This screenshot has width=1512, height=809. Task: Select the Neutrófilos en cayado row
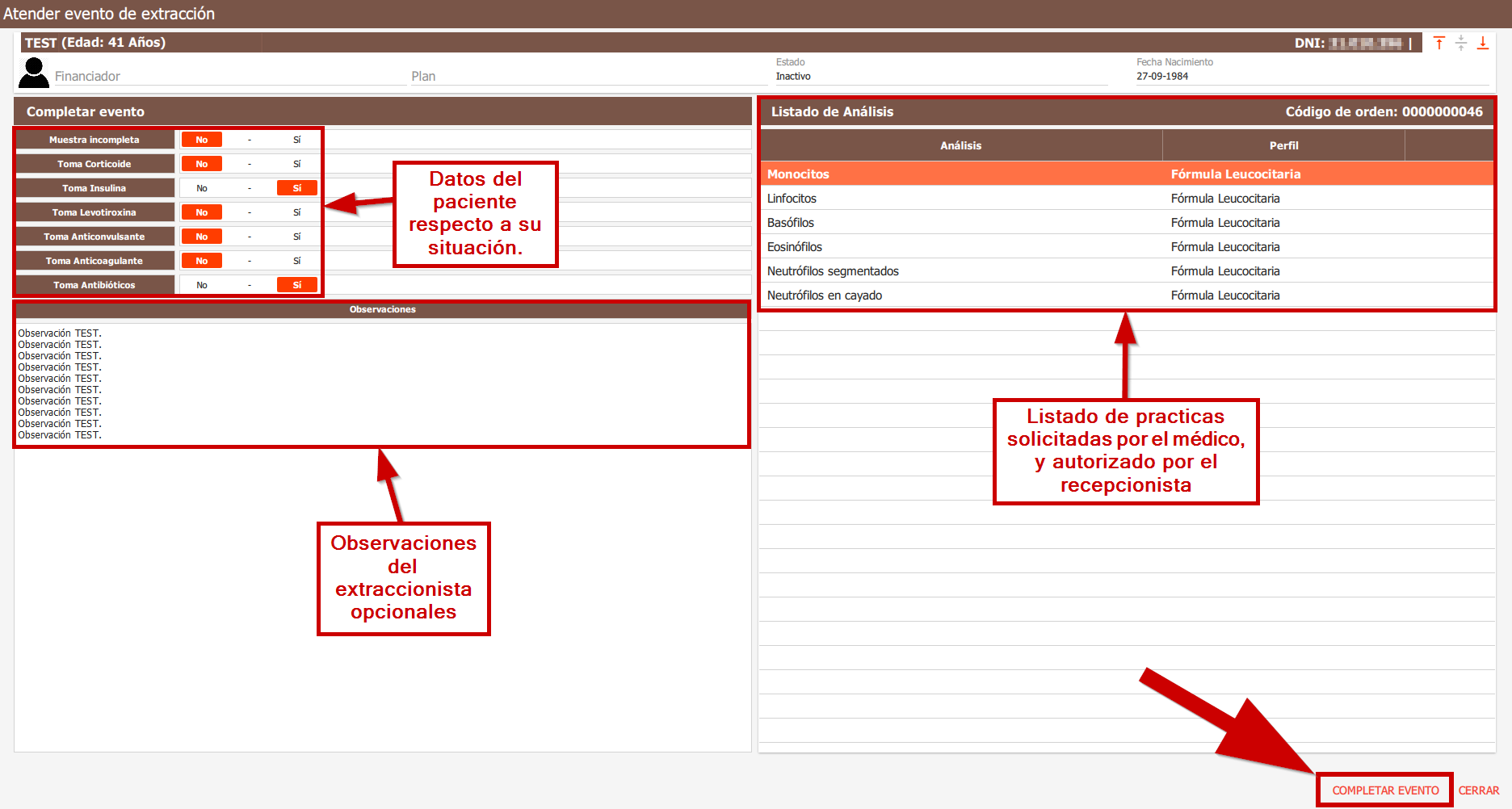961,296
